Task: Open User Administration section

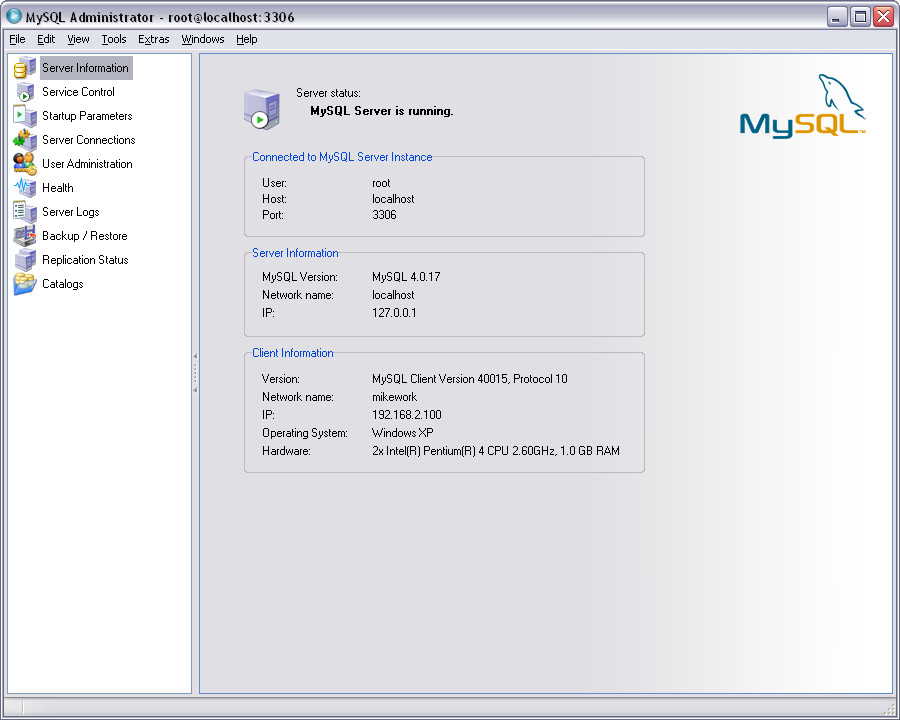Action: 87,164
